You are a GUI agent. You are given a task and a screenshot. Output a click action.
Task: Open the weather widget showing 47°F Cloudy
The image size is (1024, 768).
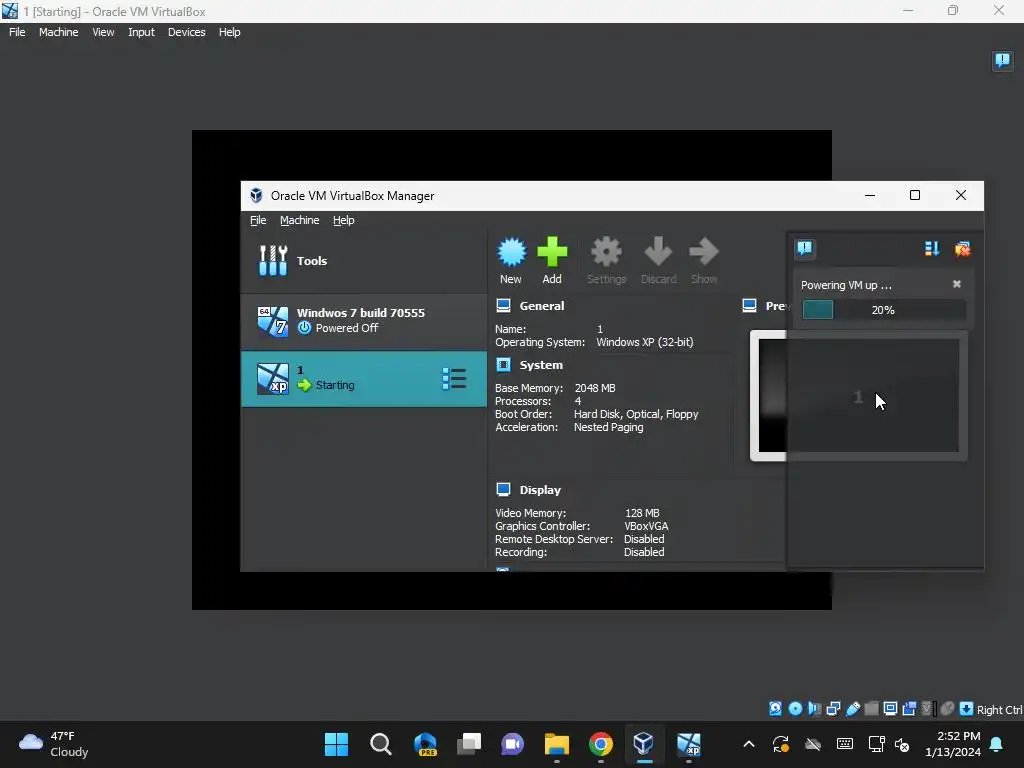coord(54,744)
